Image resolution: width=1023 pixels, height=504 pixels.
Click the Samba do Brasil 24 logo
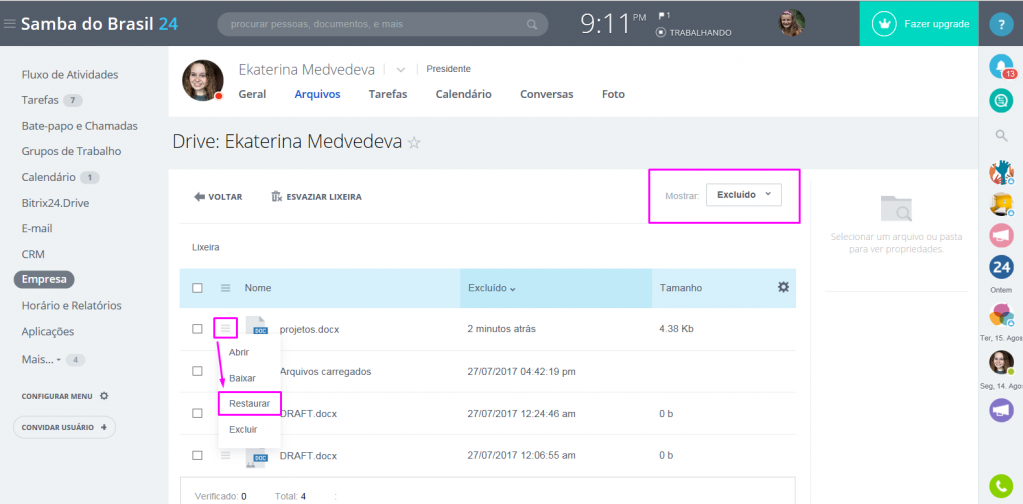click(x=99, y=24)
